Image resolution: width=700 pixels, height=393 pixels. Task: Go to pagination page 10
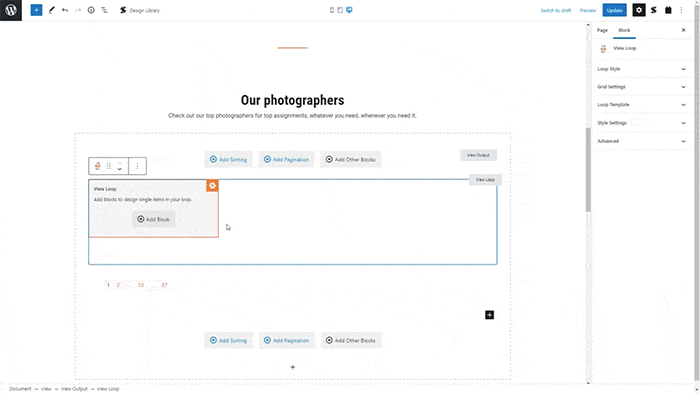tap(141, 285)
